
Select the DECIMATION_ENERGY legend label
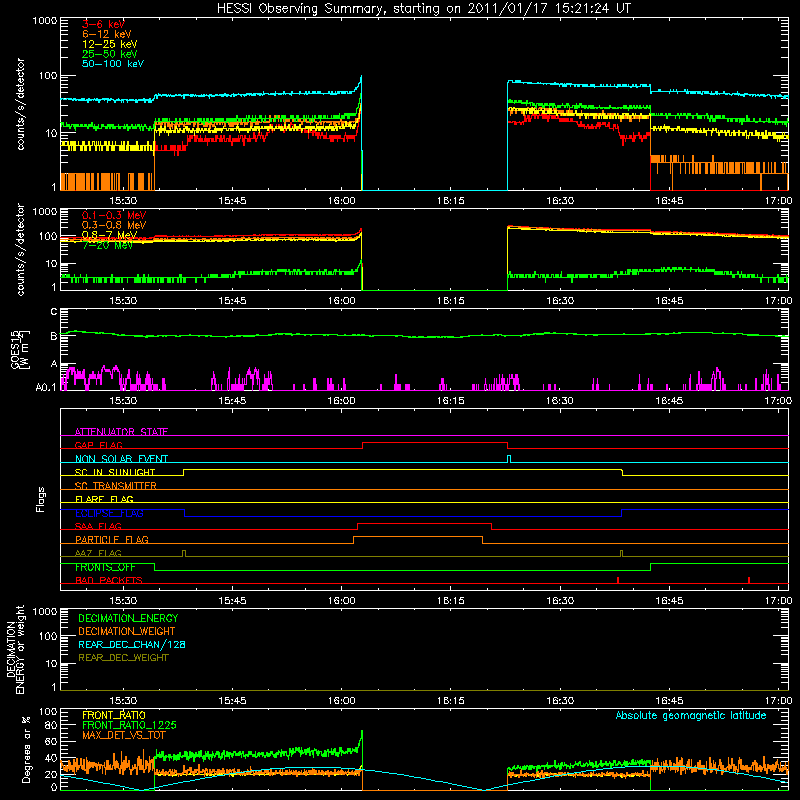128,618
